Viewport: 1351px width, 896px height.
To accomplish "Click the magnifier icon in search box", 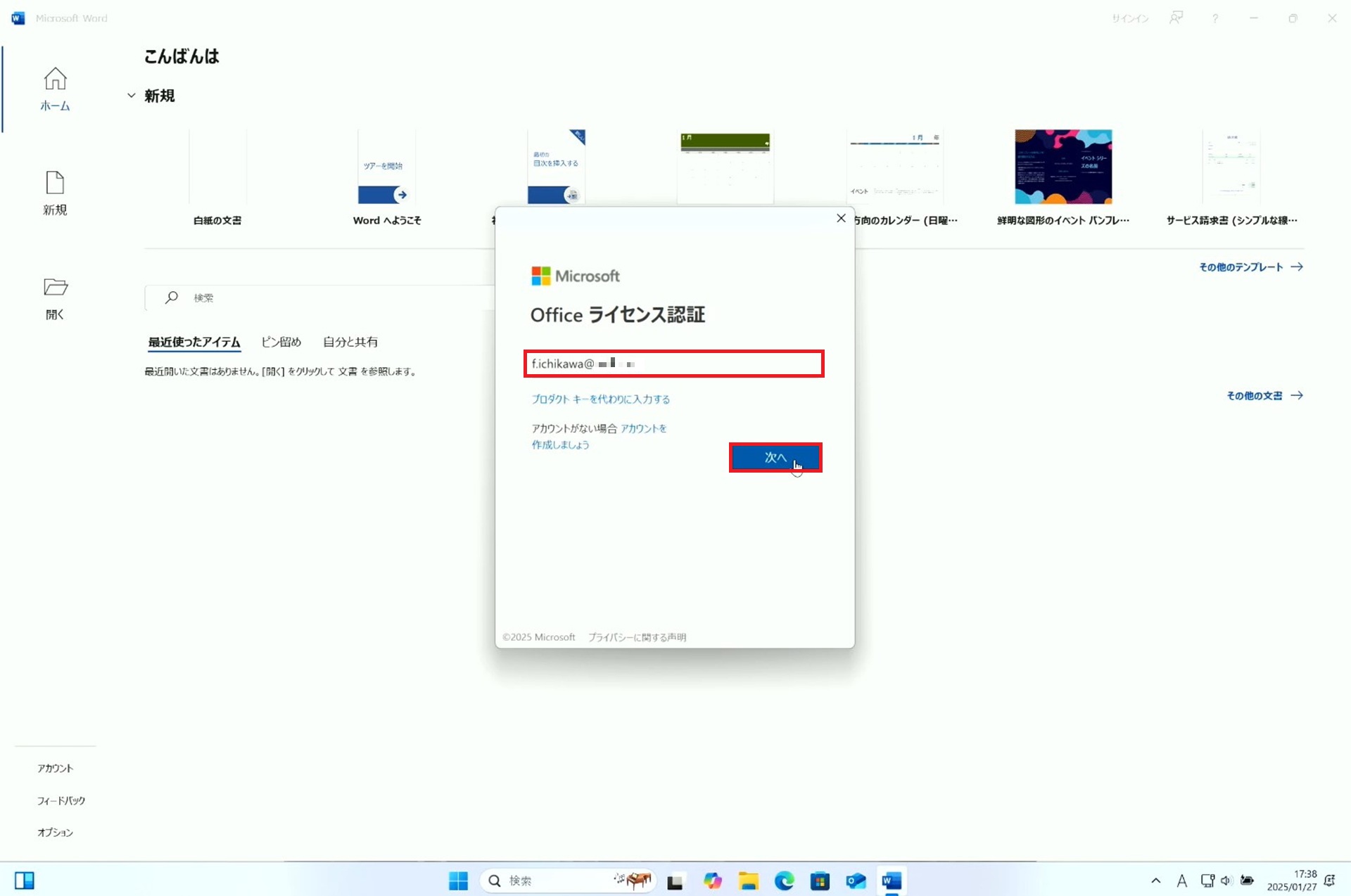I will click(171, 297).
